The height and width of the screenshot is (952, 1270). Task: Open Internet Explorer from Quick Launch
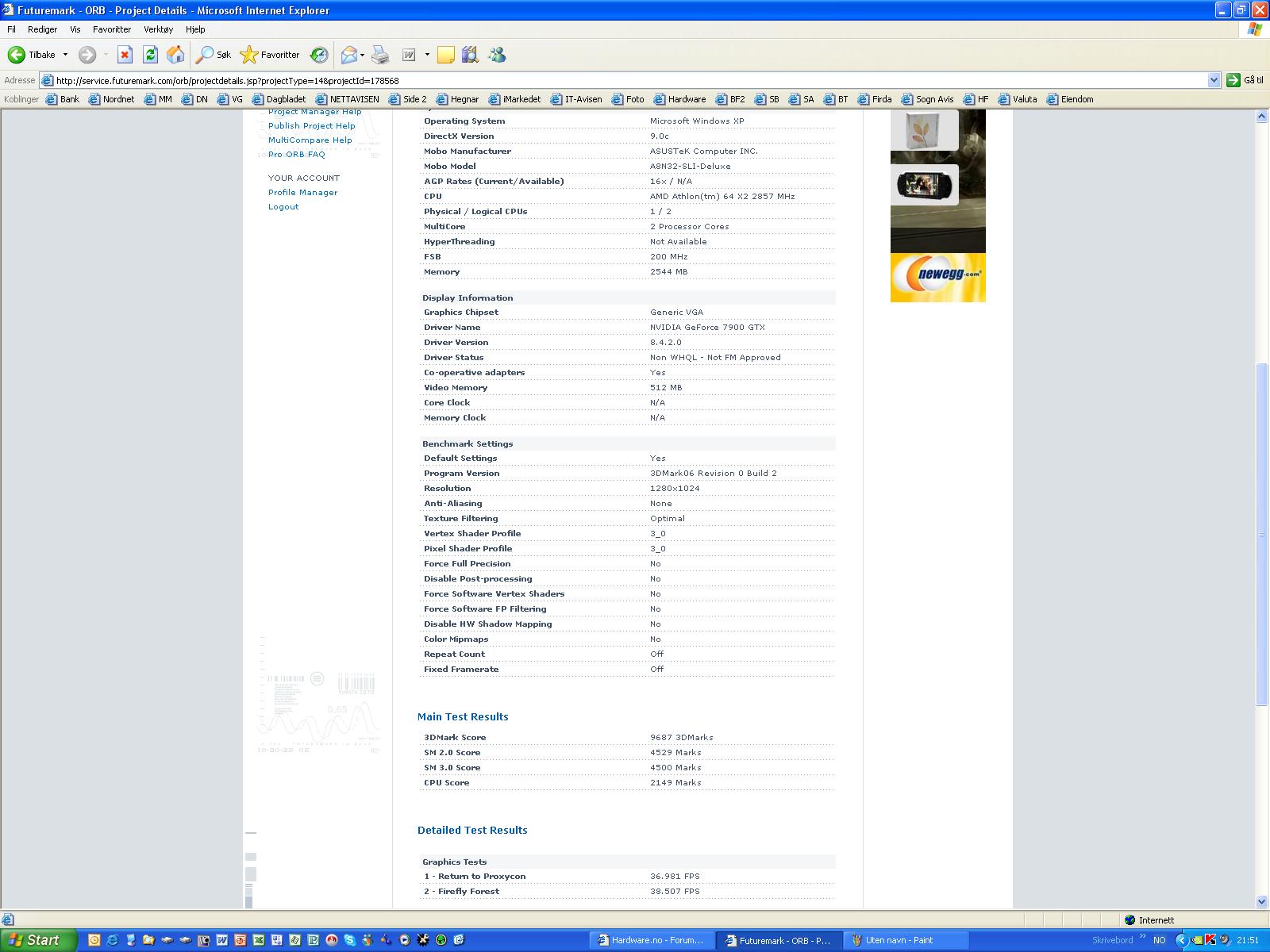pyautogui.click(x=112, y=940)
